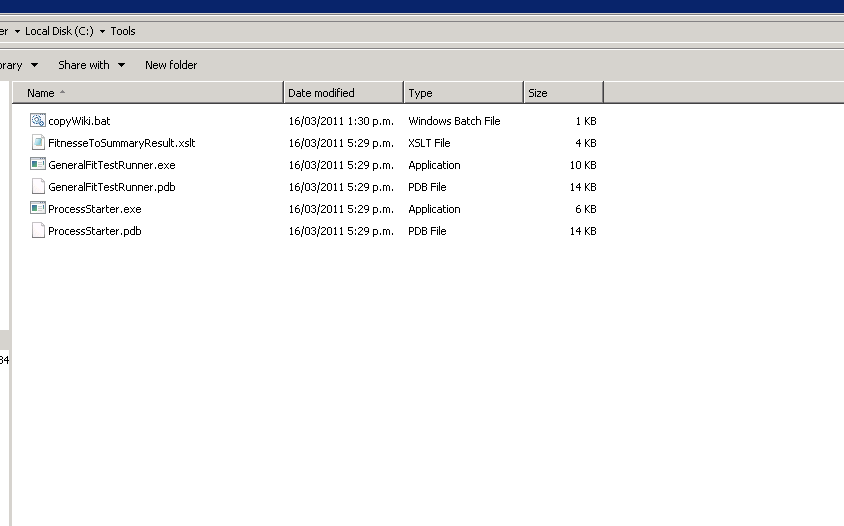Click the 14 KB size of GeneralFitTestRunner.pdb
844x526 pixels.
(583, 187)
